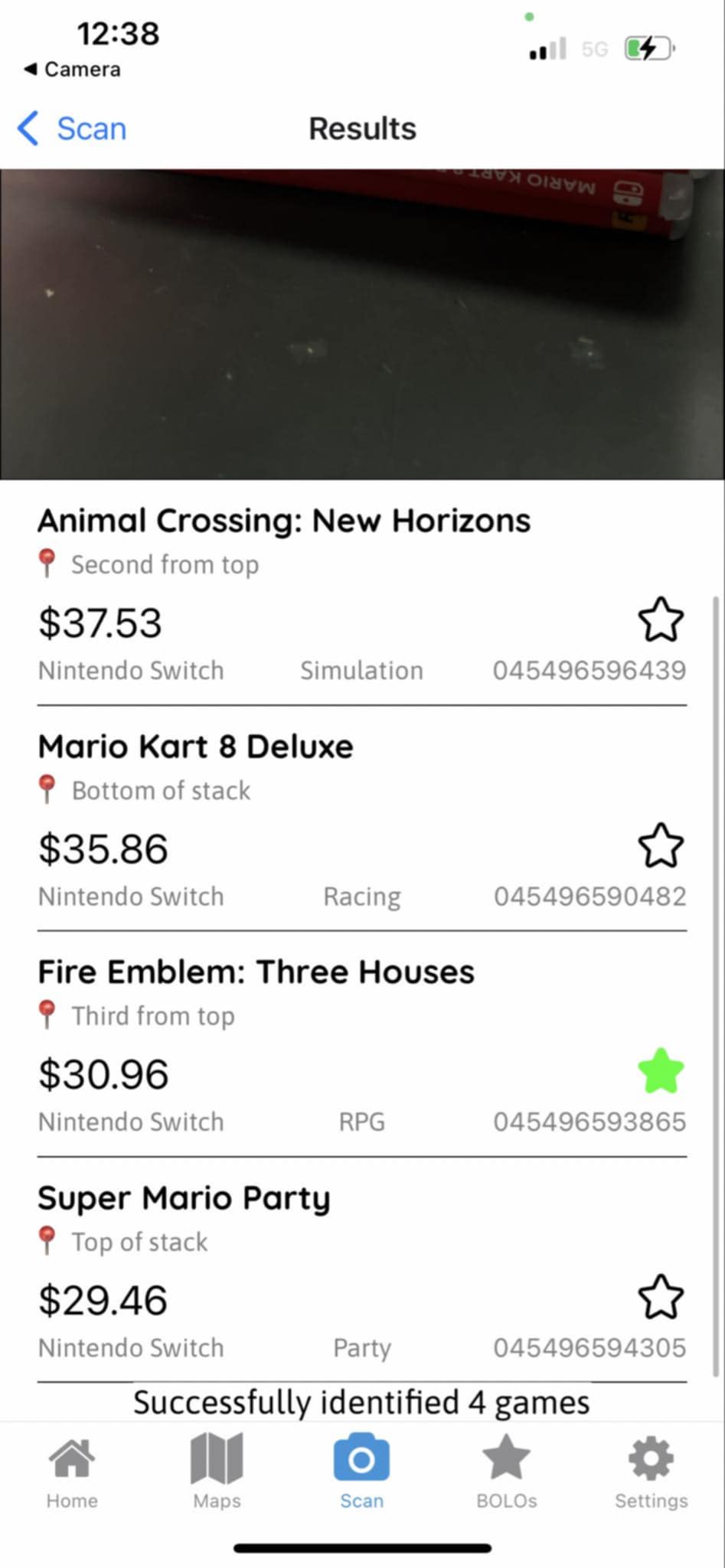Select the Scan camera tab icon

[x=361, y=1457]
